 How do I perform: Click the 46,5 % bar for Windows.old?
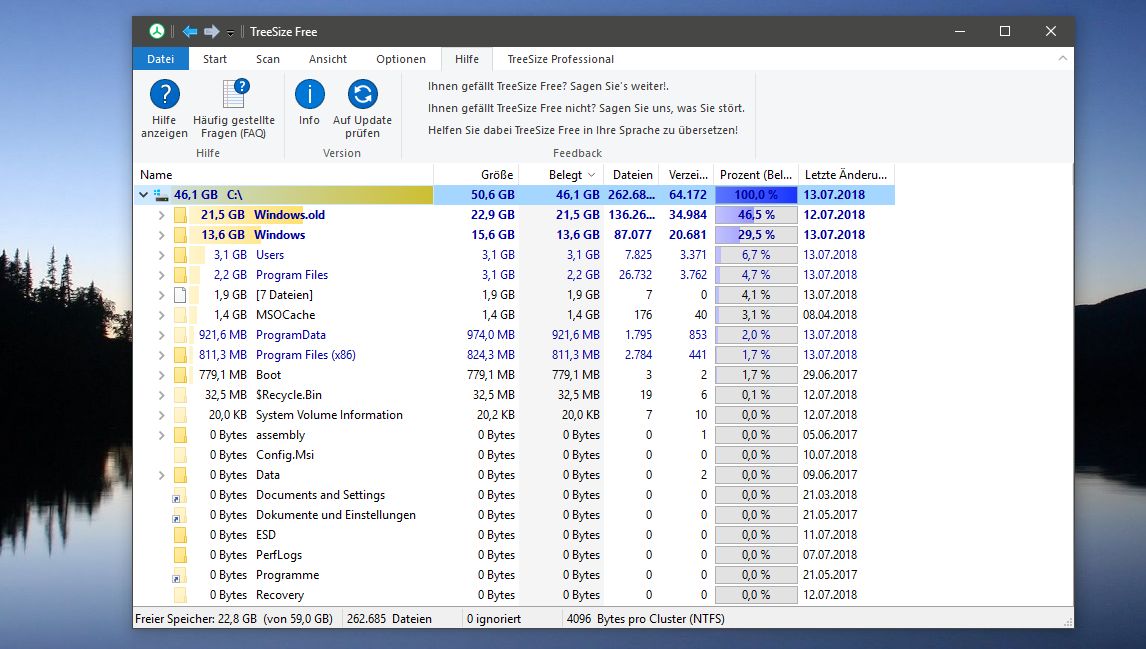tap(756, 215)
